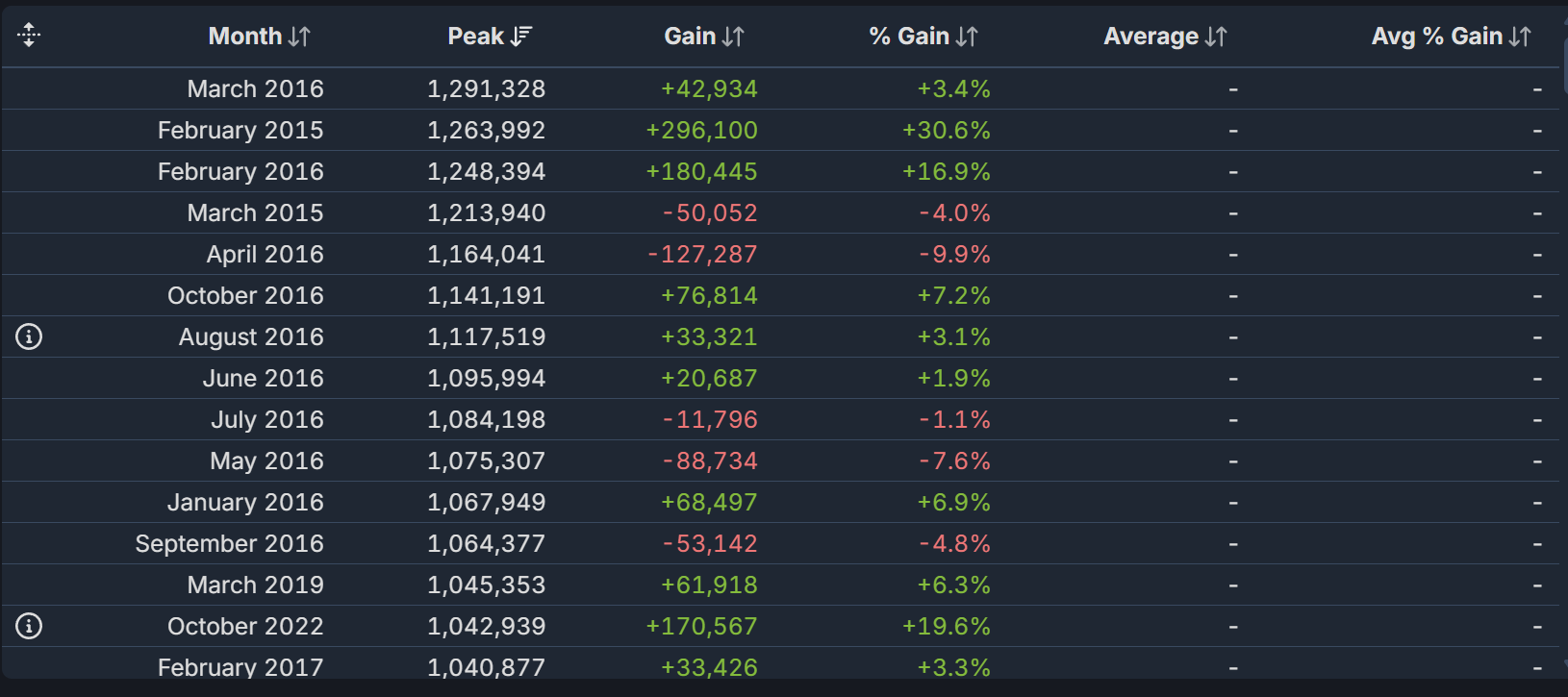
Task: Open the info icon beside October 2022
Action: coord(29,626)
